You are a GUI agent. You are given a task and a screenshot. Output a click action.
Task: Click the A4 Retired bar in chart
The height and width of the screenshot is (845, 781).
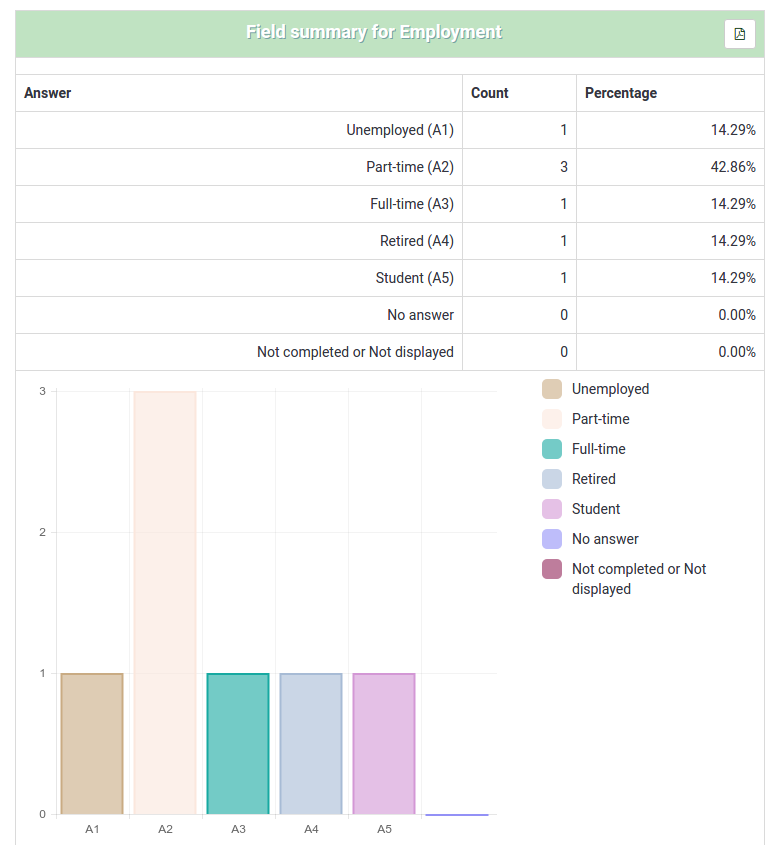coord(311,744)
